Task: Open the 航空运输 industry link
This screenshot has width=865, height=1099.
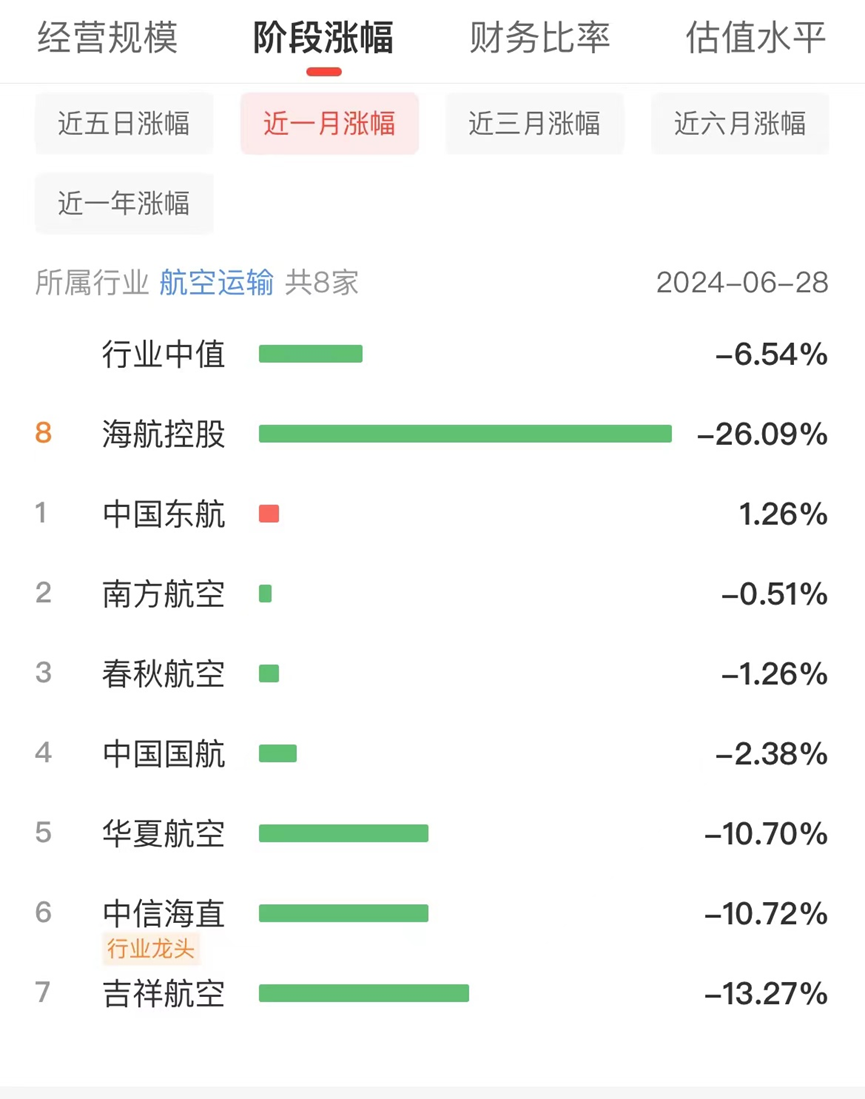Action: 216,283
